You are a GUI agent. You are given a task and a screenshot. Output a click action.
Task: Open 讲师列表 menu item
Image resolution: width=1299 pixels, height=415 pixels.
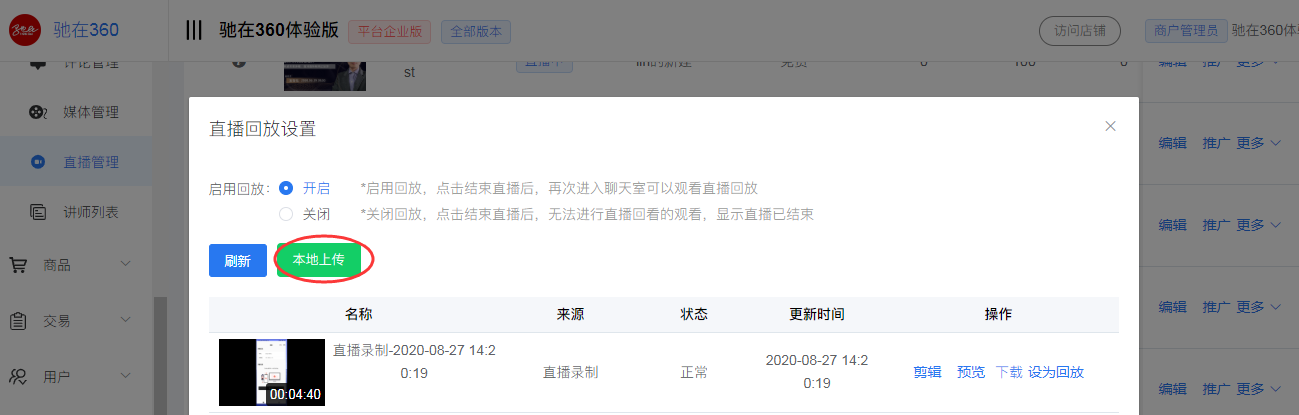point(76,212)
